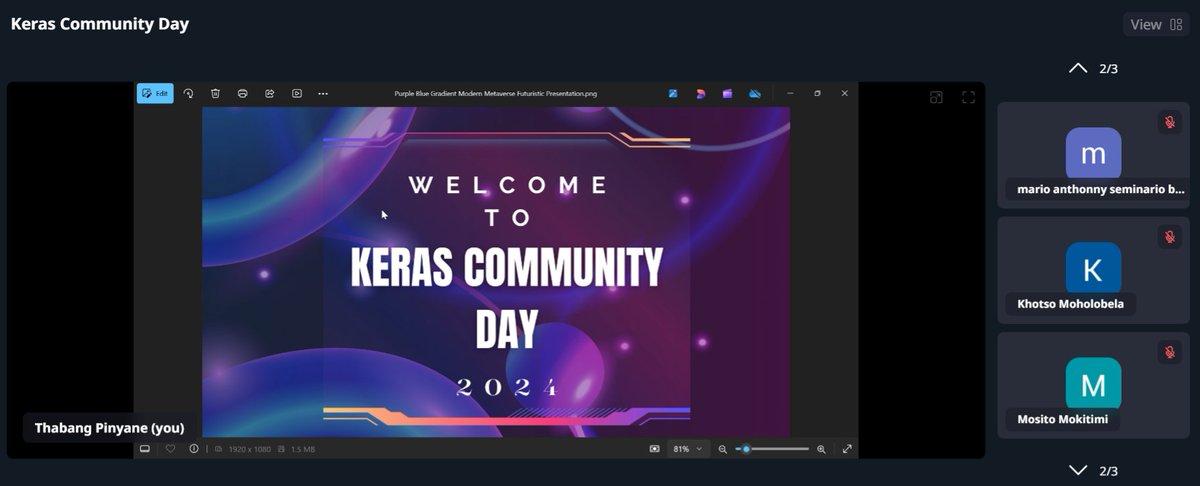Click the Edit button in Photos toolbar
The height and width of the screenshot is (486, 1200).
pos(155,93)
